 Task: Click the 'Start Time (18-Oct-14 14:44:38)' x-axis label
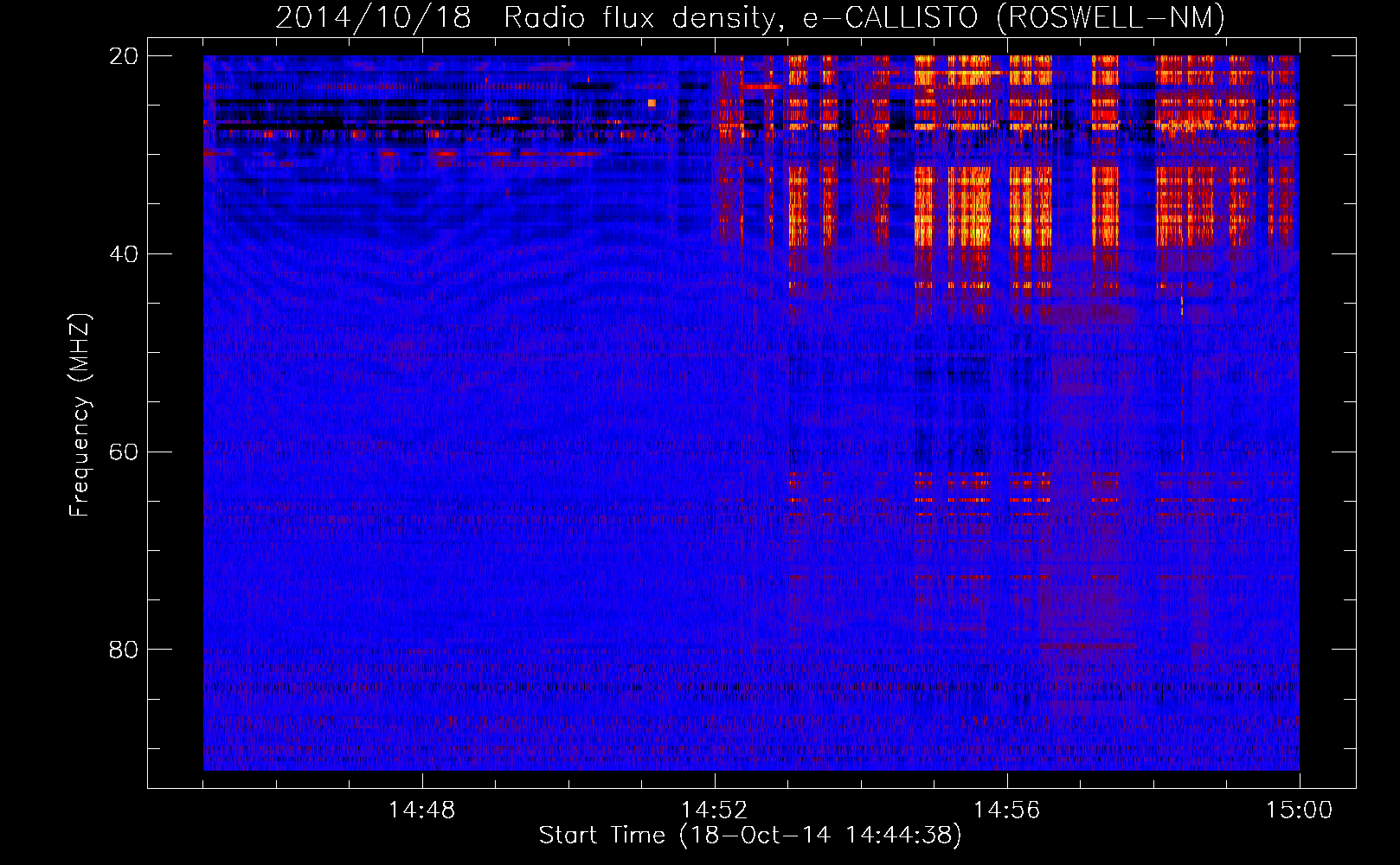click(x=750, y=836)
